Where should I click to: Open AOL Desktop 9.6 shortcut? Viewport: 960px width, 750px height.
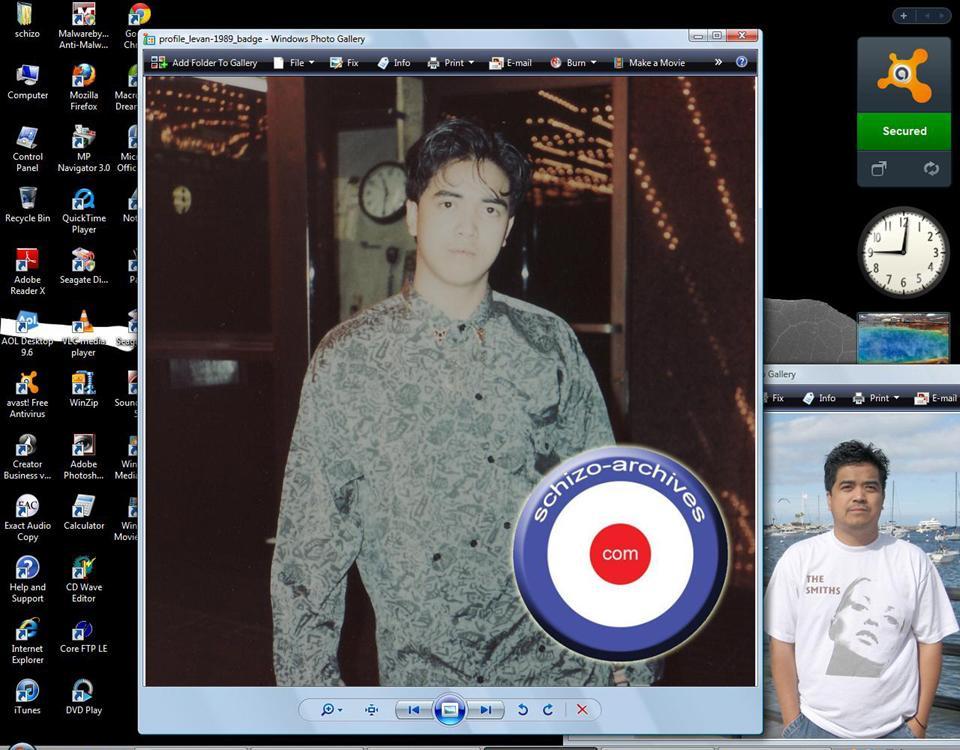point(28,334)
